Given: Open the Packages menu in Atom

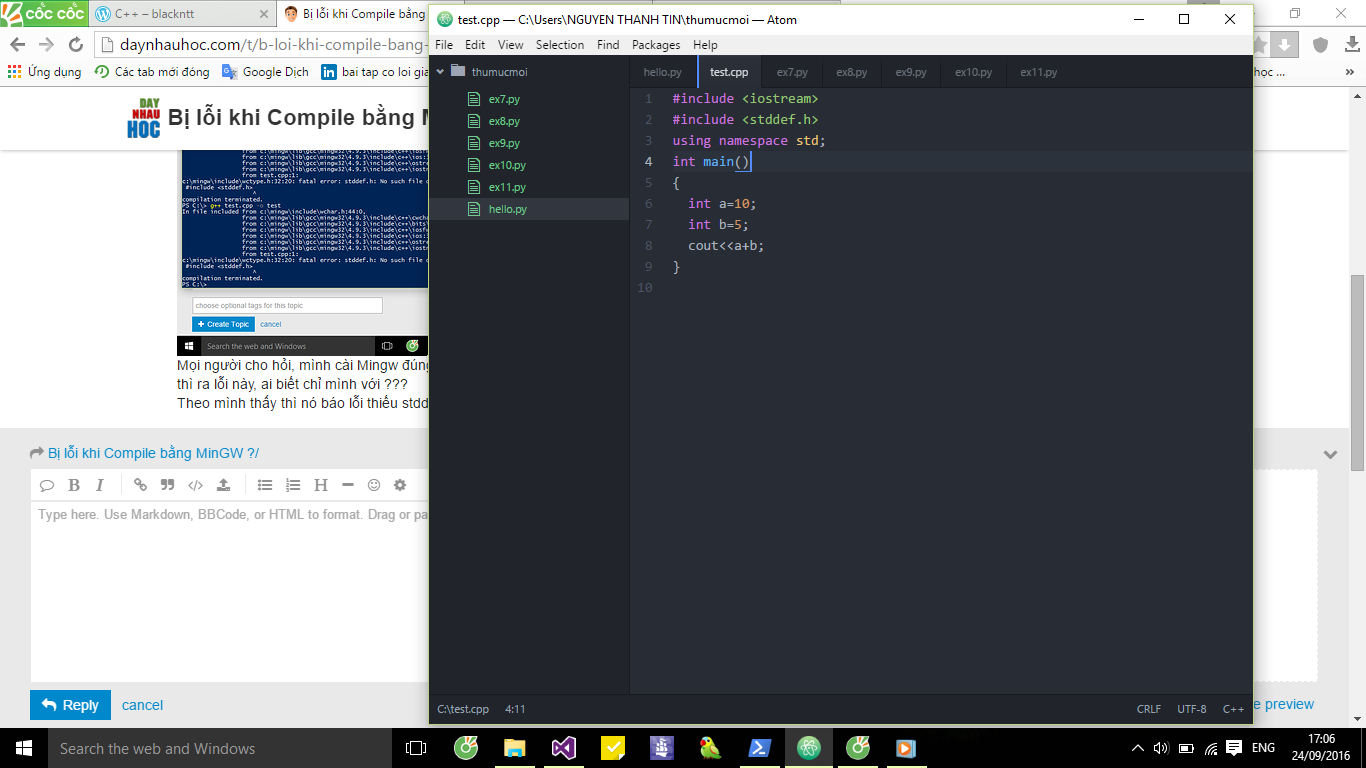Looking at the screenshot, I should pos(656,45).
